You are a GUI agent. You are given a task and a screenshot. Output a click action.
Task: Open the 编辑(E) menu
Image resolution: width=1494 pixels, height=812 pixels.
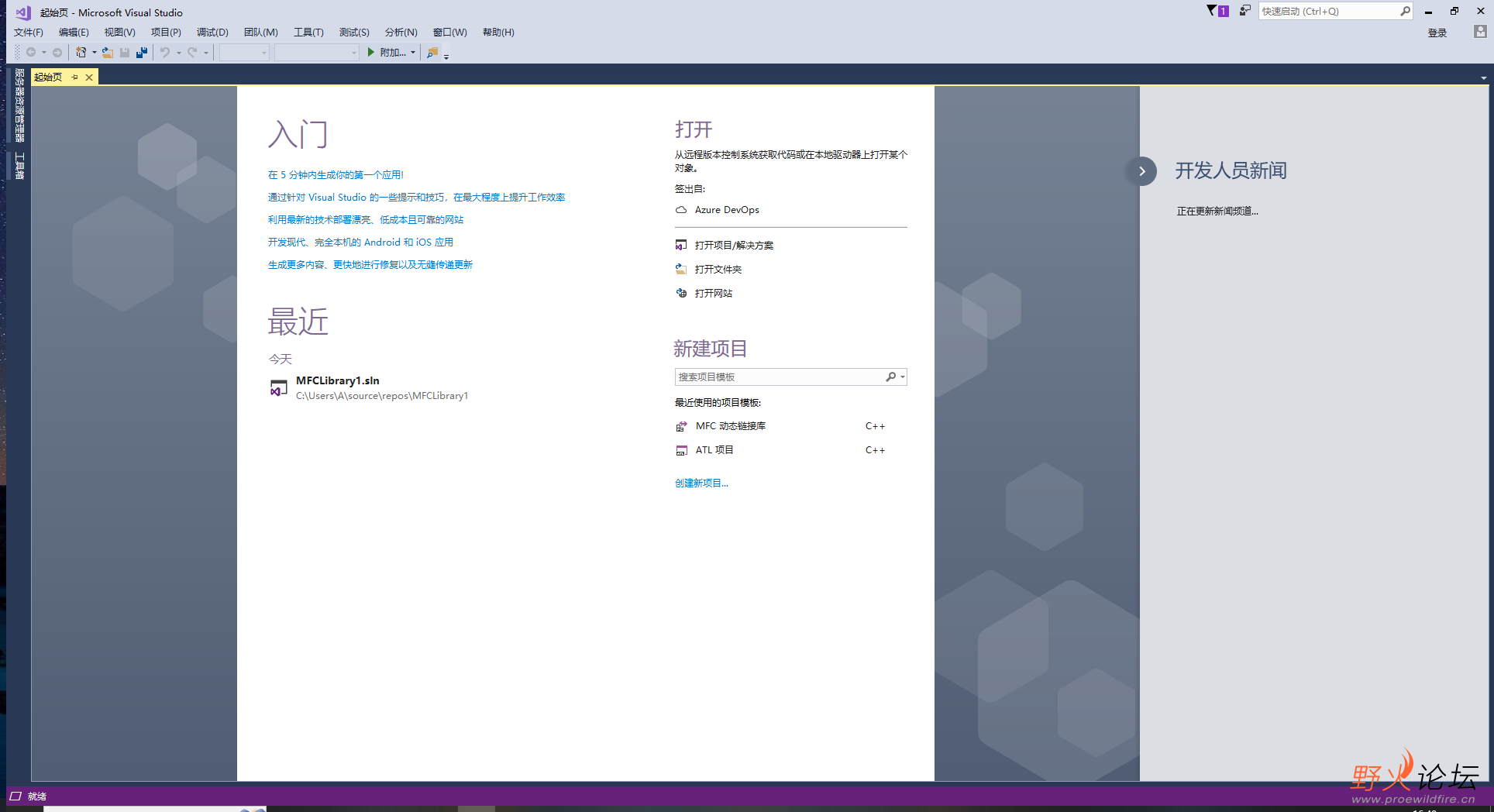pyautogui.click(x=74, y=33)
